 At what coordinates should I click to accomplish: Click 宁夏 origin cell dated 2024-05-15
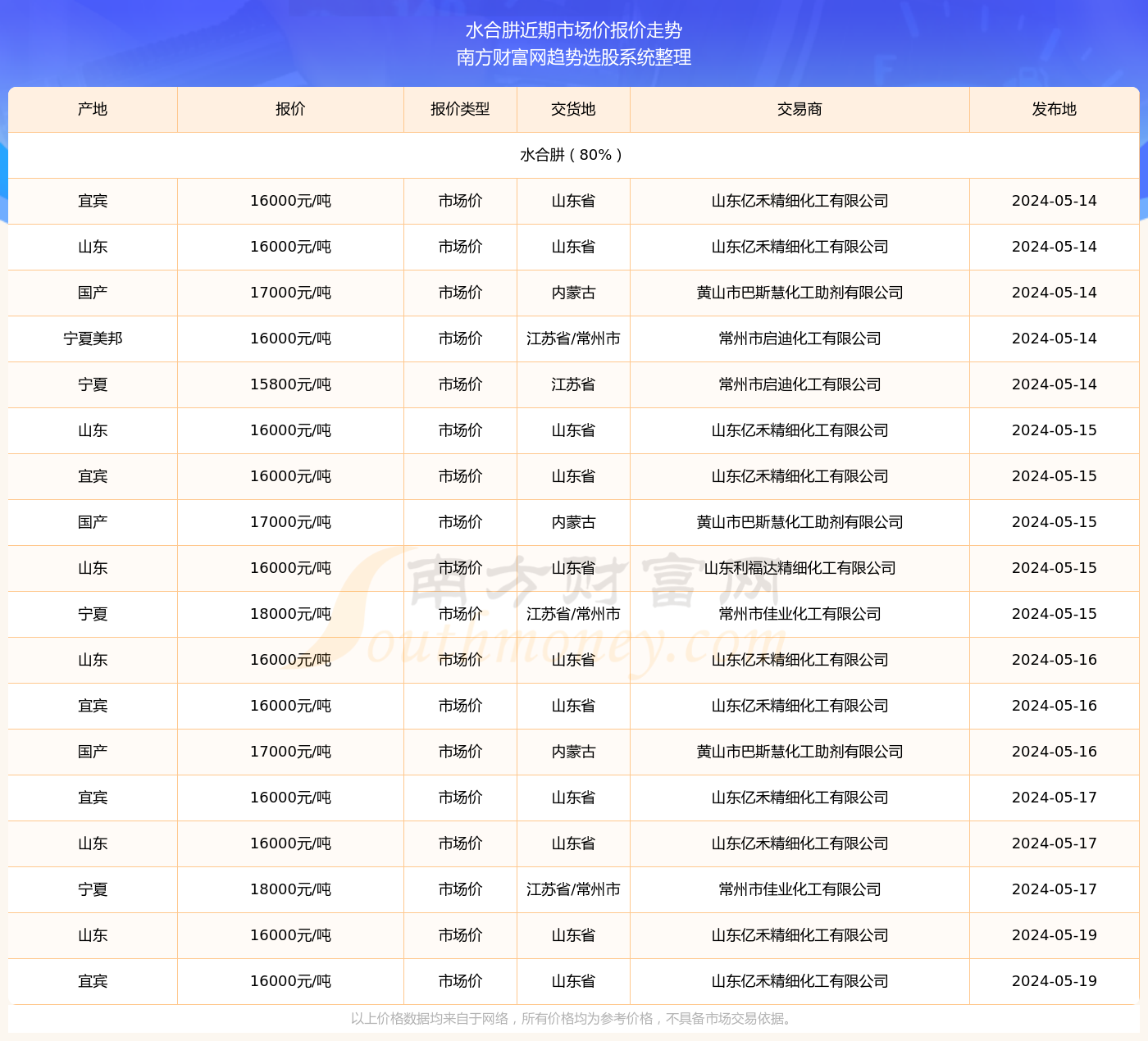click(x=93, y=614)
